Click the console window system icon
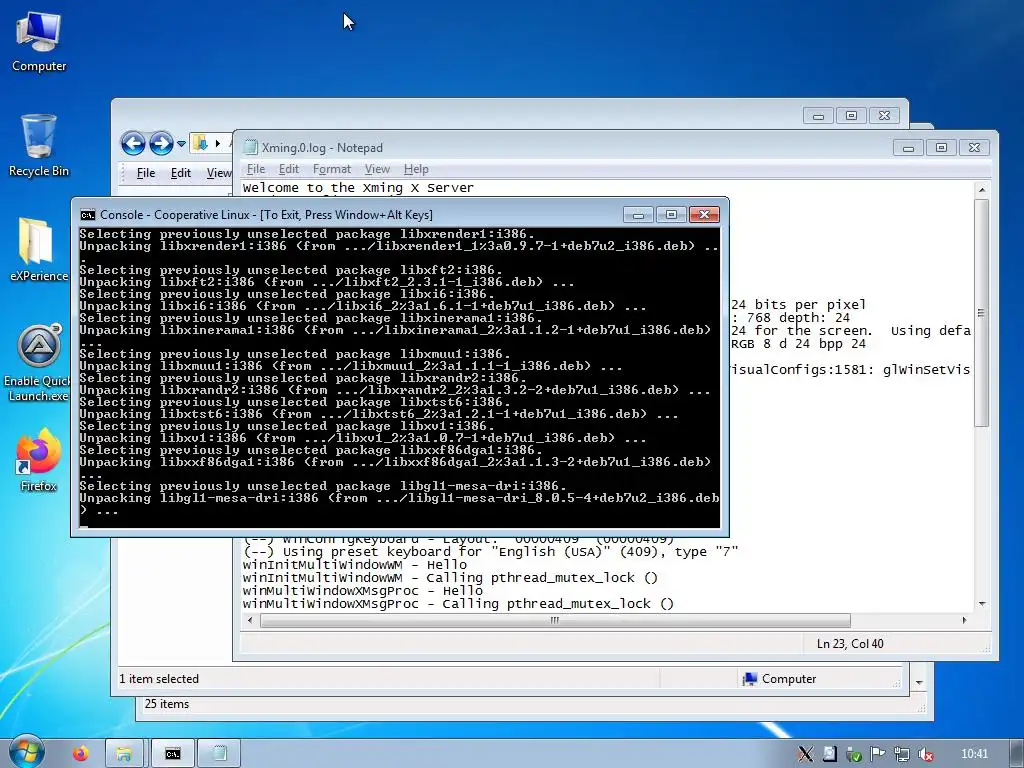Viewport: 1024px width, 768px height. [x=88, y=215]
